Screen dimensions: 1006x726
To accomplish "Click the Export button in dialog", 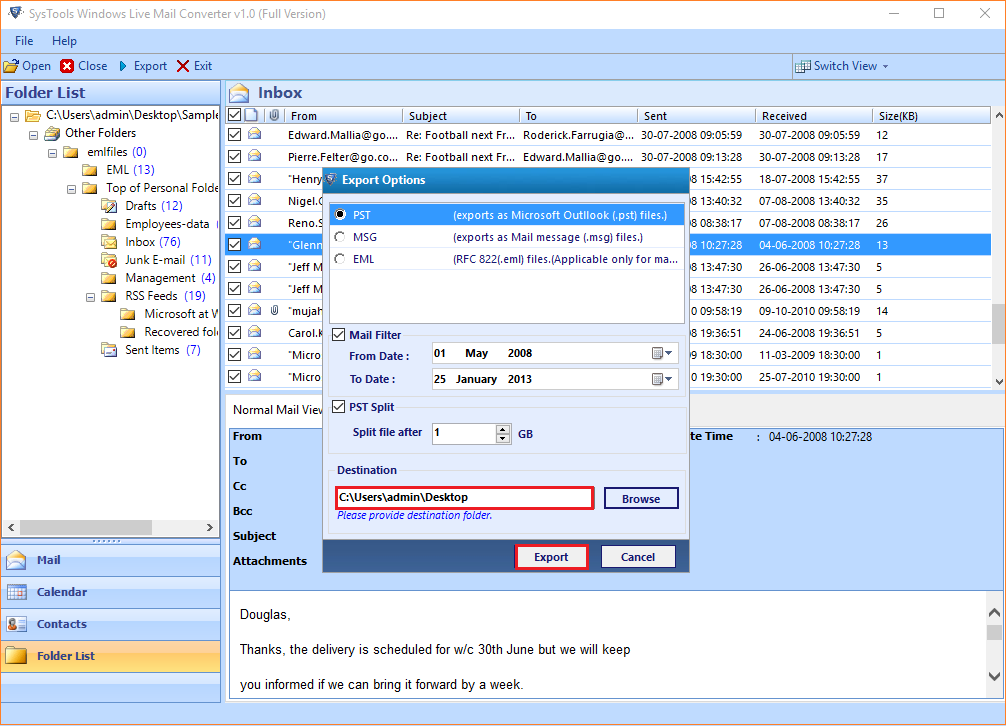I will [x=551, y=557].
